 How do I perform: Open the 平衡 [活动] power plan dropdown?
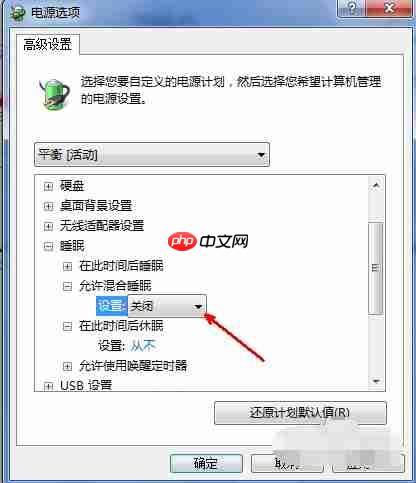point(152,155)
